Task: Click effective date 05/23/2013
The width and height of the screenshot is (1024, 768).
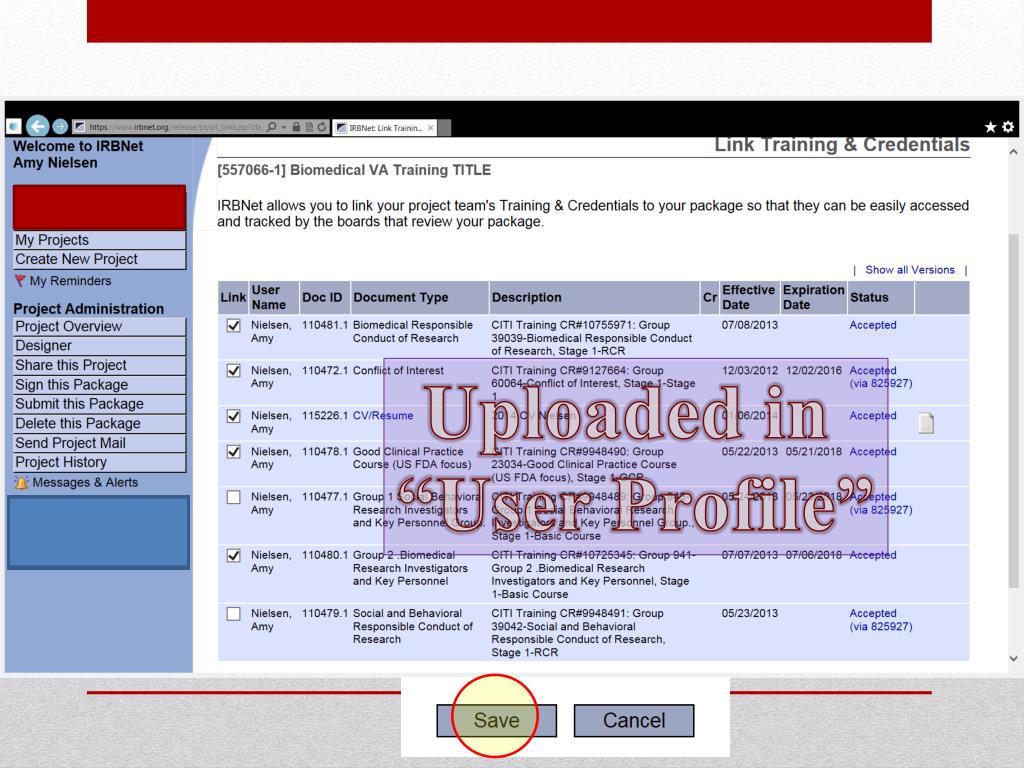Action: tap(750, 613)
